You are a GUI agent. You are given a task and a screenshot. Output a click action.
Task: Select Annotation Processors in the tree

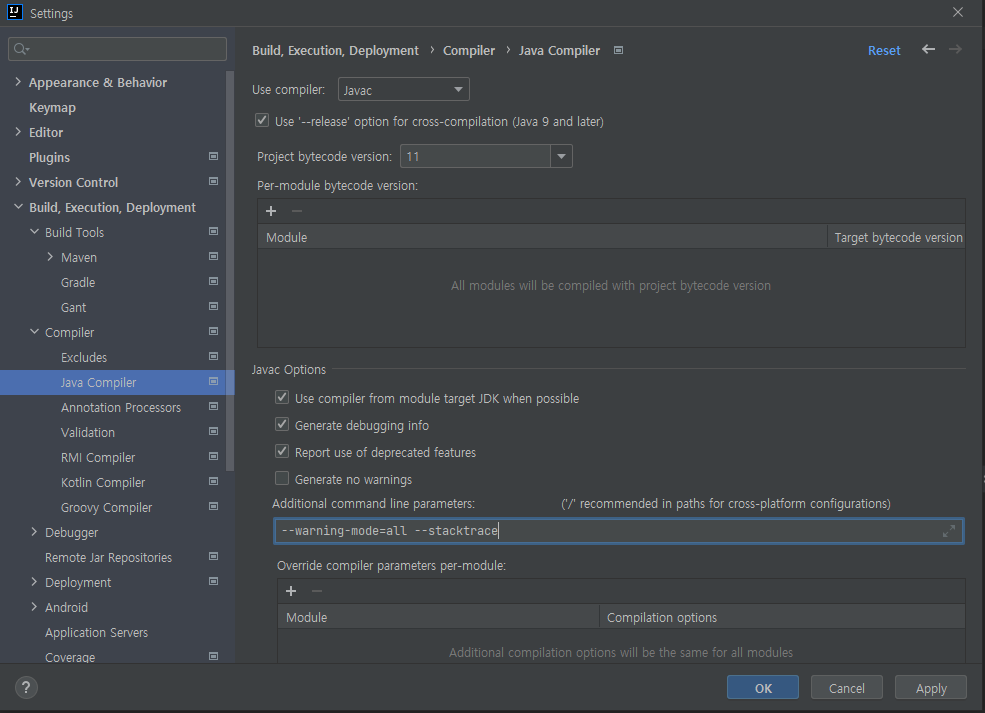pos(121,408)
